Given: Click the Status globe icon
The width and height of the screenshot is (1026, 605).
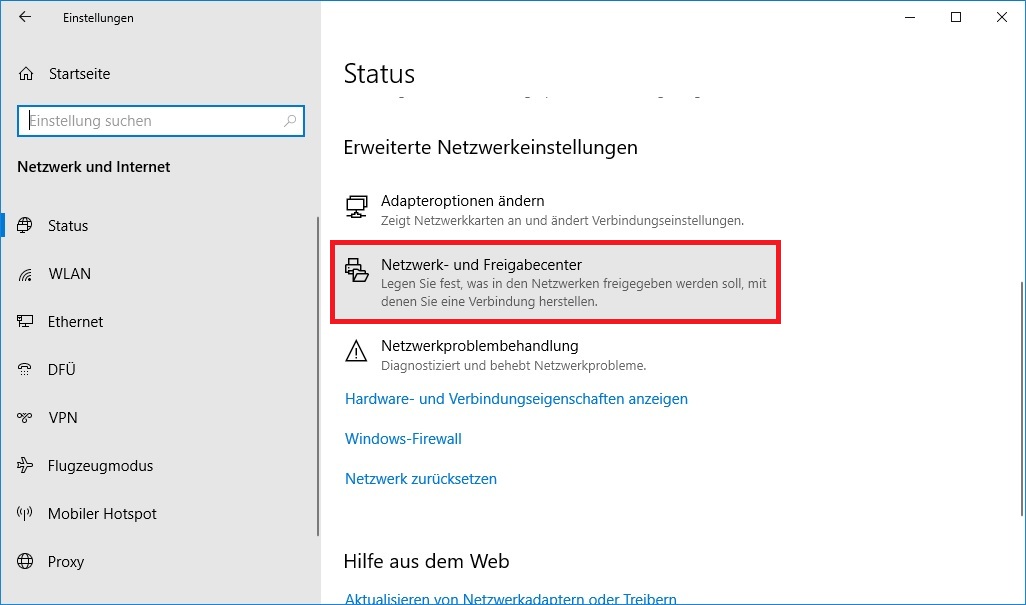Looking at the screenshot, I should 25,226.
